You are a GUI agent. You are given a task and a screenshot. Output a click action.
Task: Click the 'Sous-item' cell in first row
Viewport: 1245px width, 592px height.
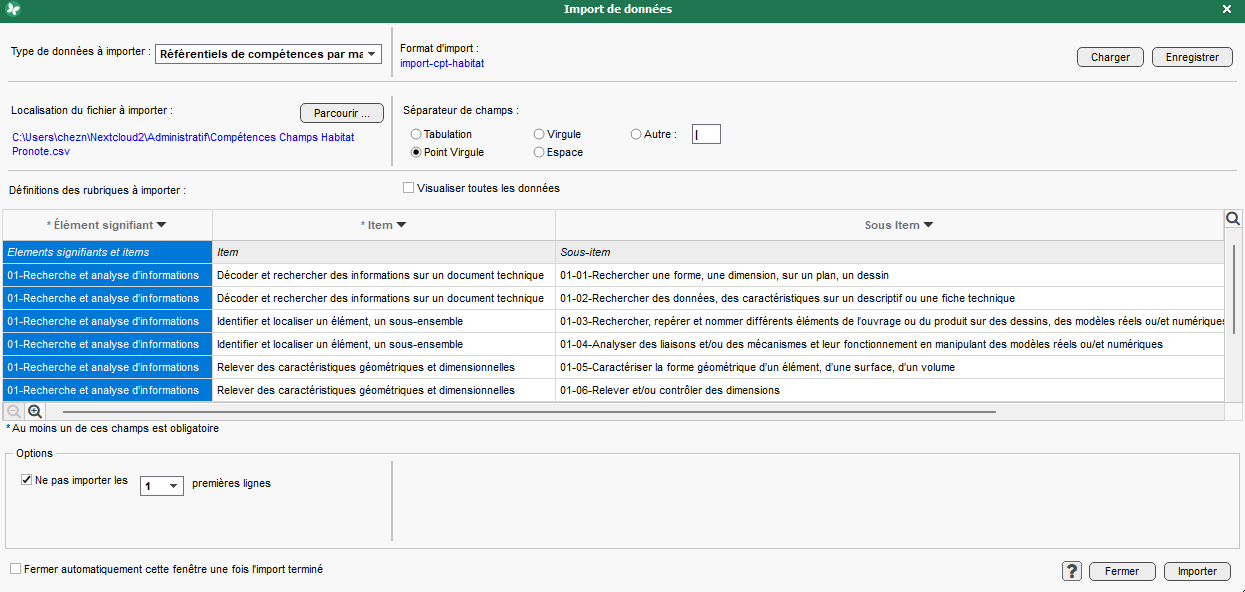(890, 252)
